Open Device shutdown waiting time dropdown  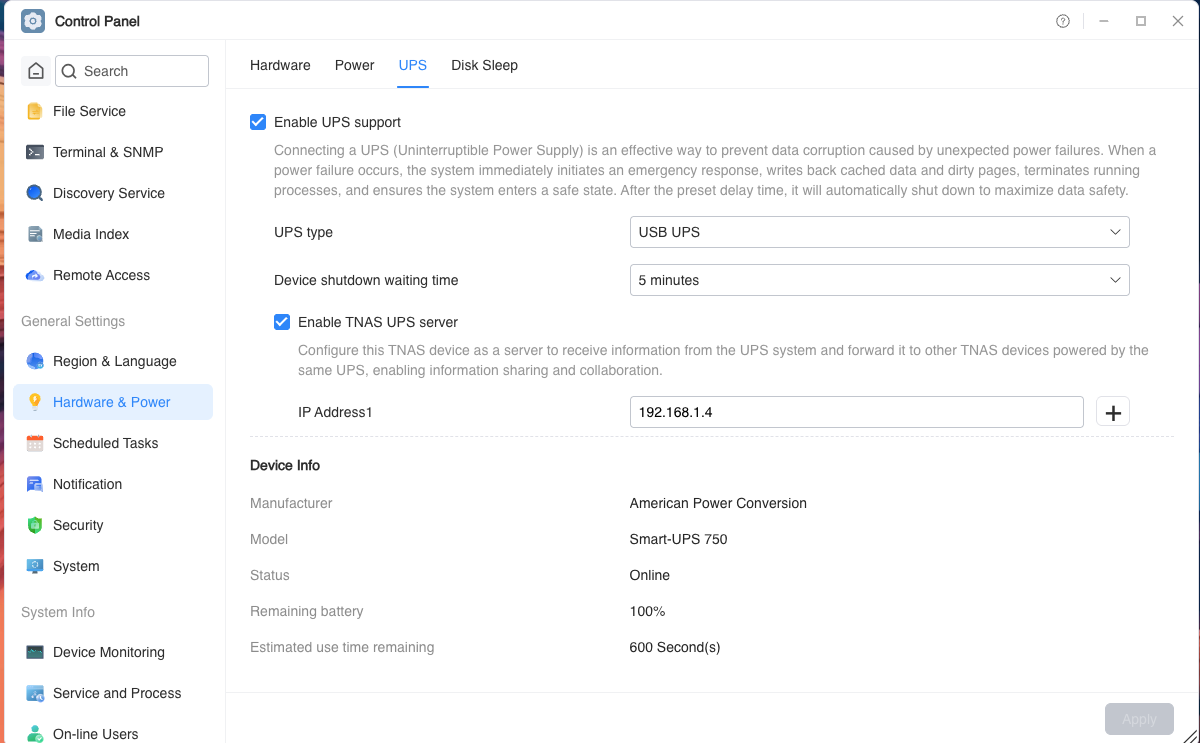(x=879, y=280)
